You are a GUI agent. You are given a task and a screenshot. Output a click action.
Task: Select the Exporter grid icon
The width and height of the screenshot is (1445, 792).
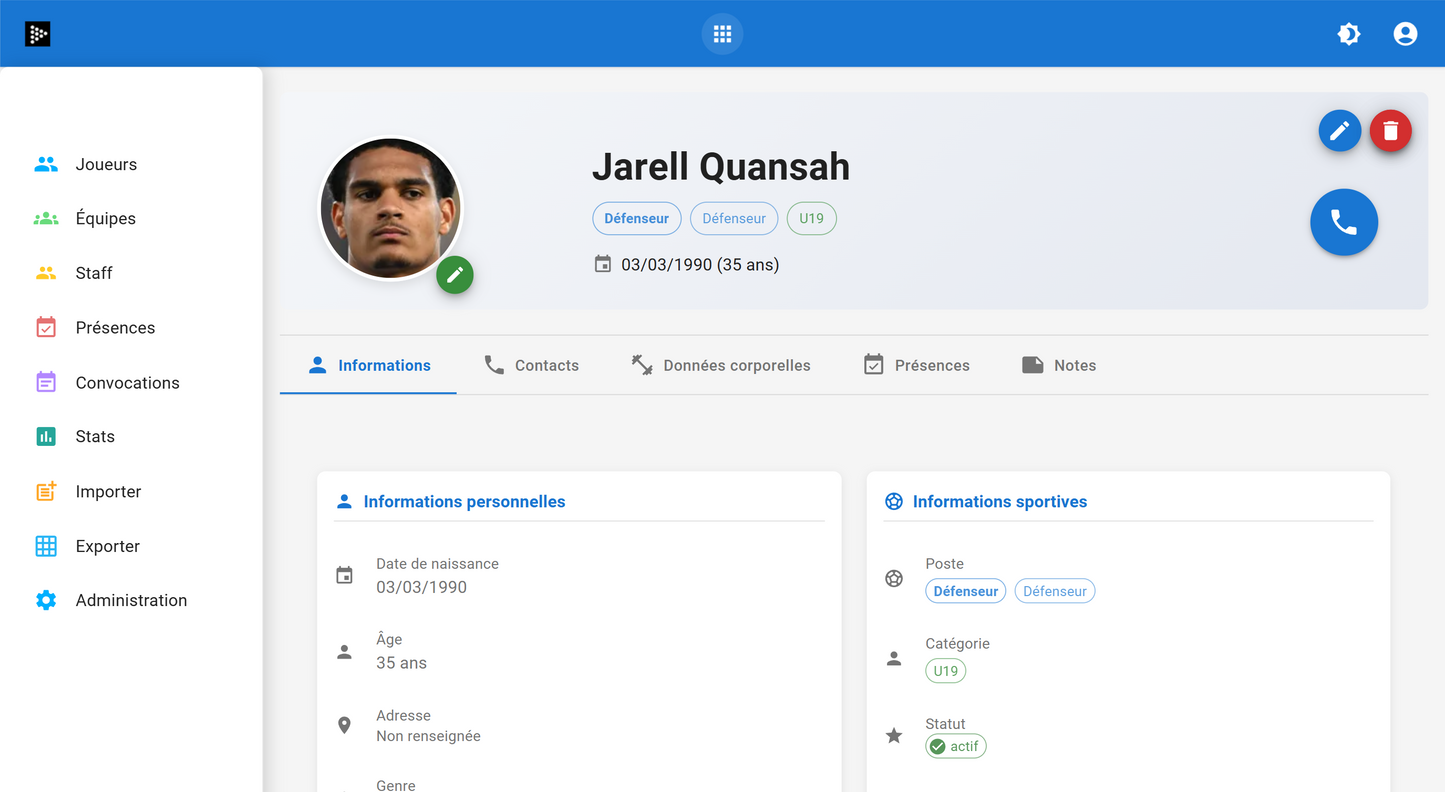click(46, 546)
